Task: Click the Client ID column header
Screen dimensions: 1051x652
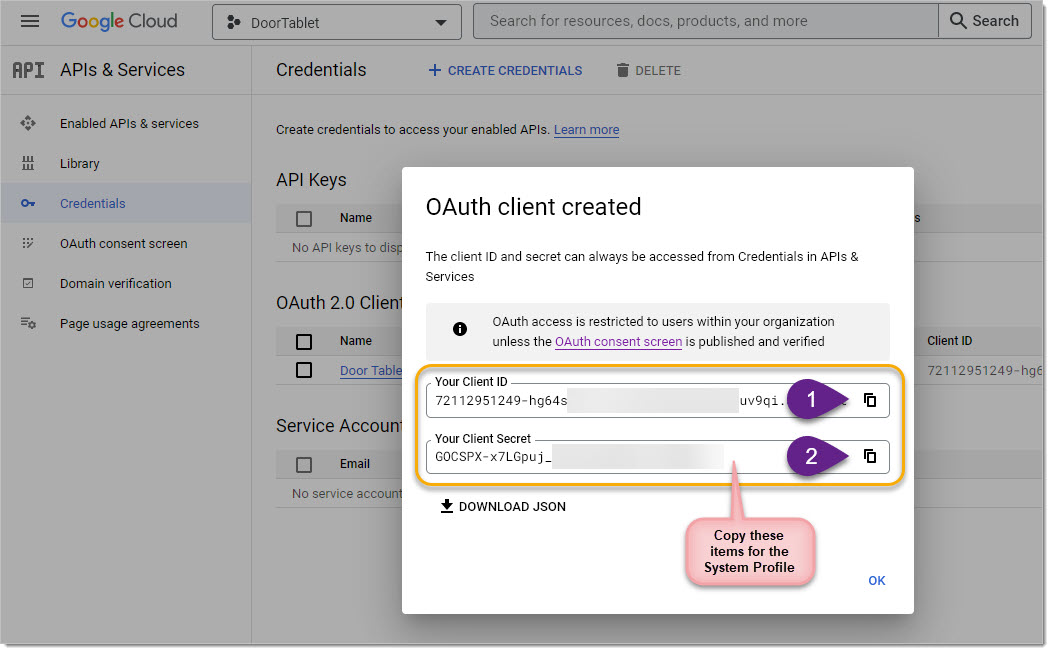Action: pyautogui.click(x=949, y=341)
